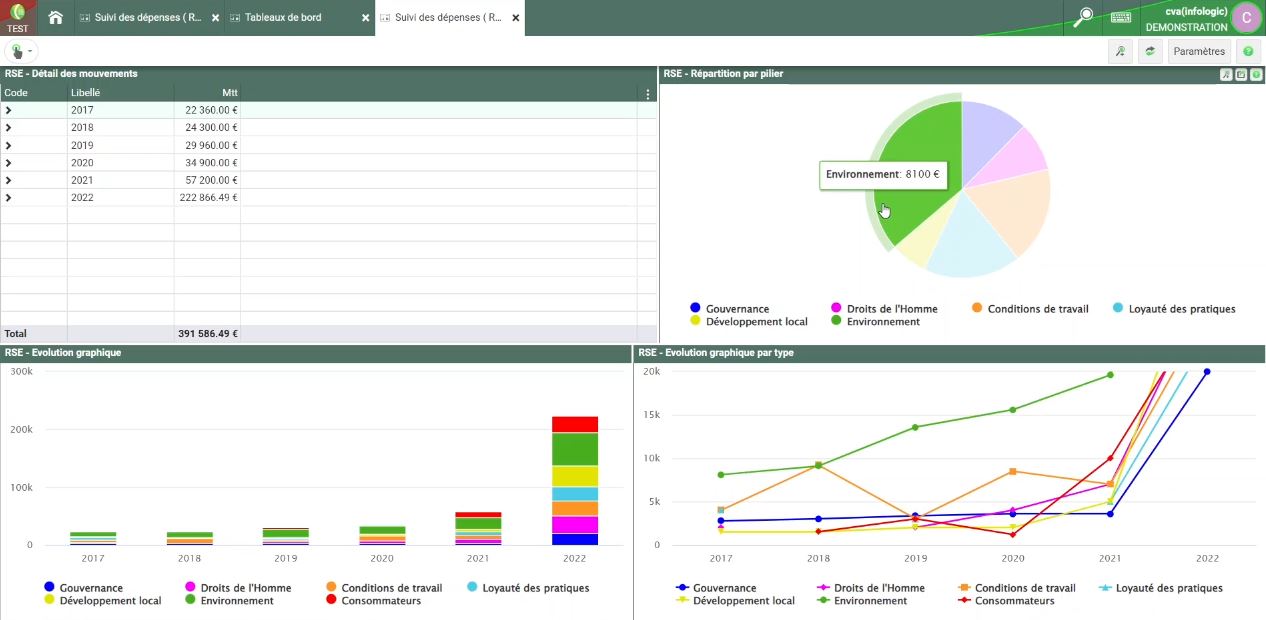1266x620 pixels.
Task: Toggle Environnement in the bar chart legend
Action: [229, 601]
